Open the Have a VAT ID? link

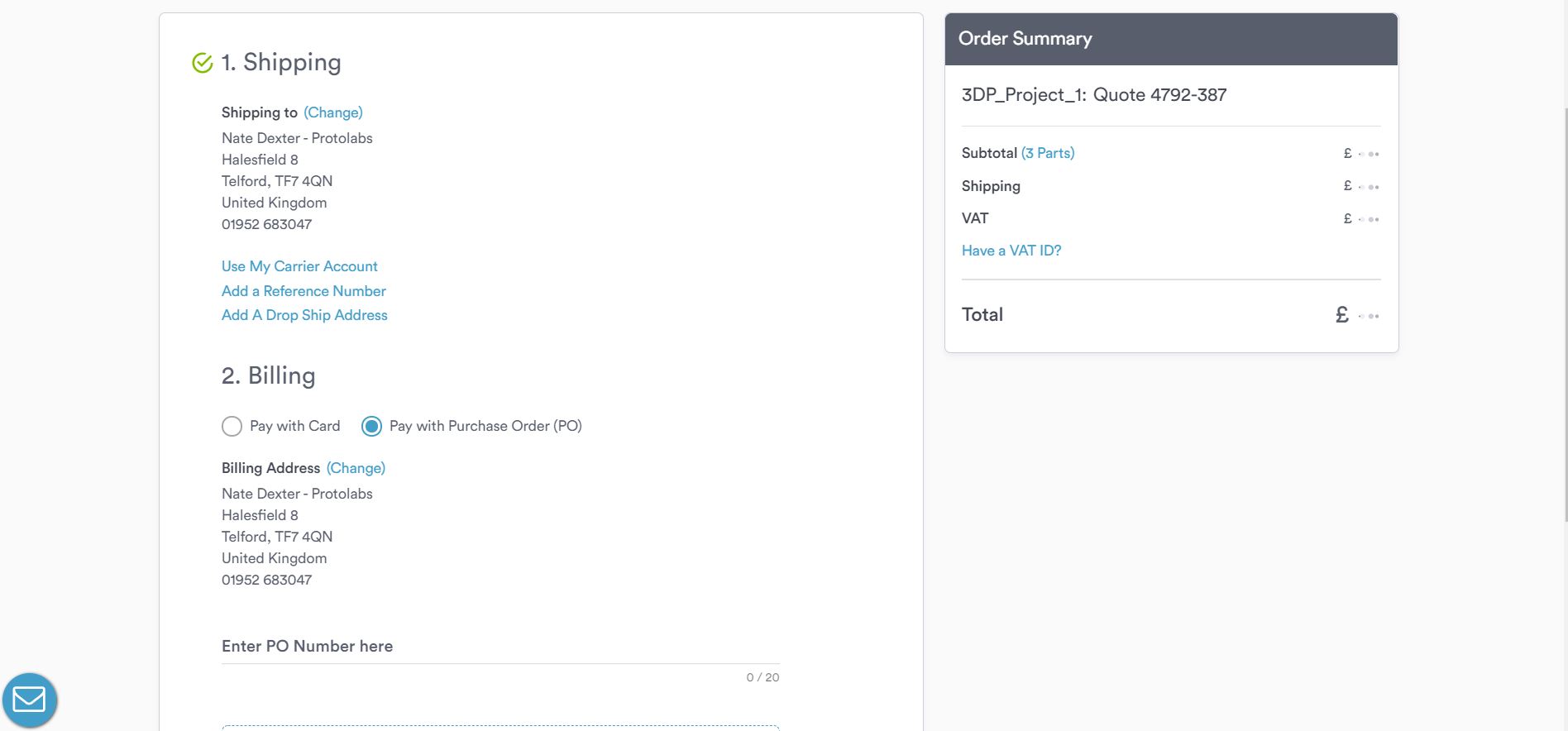pyautogui.click(x=1011, y=251)
